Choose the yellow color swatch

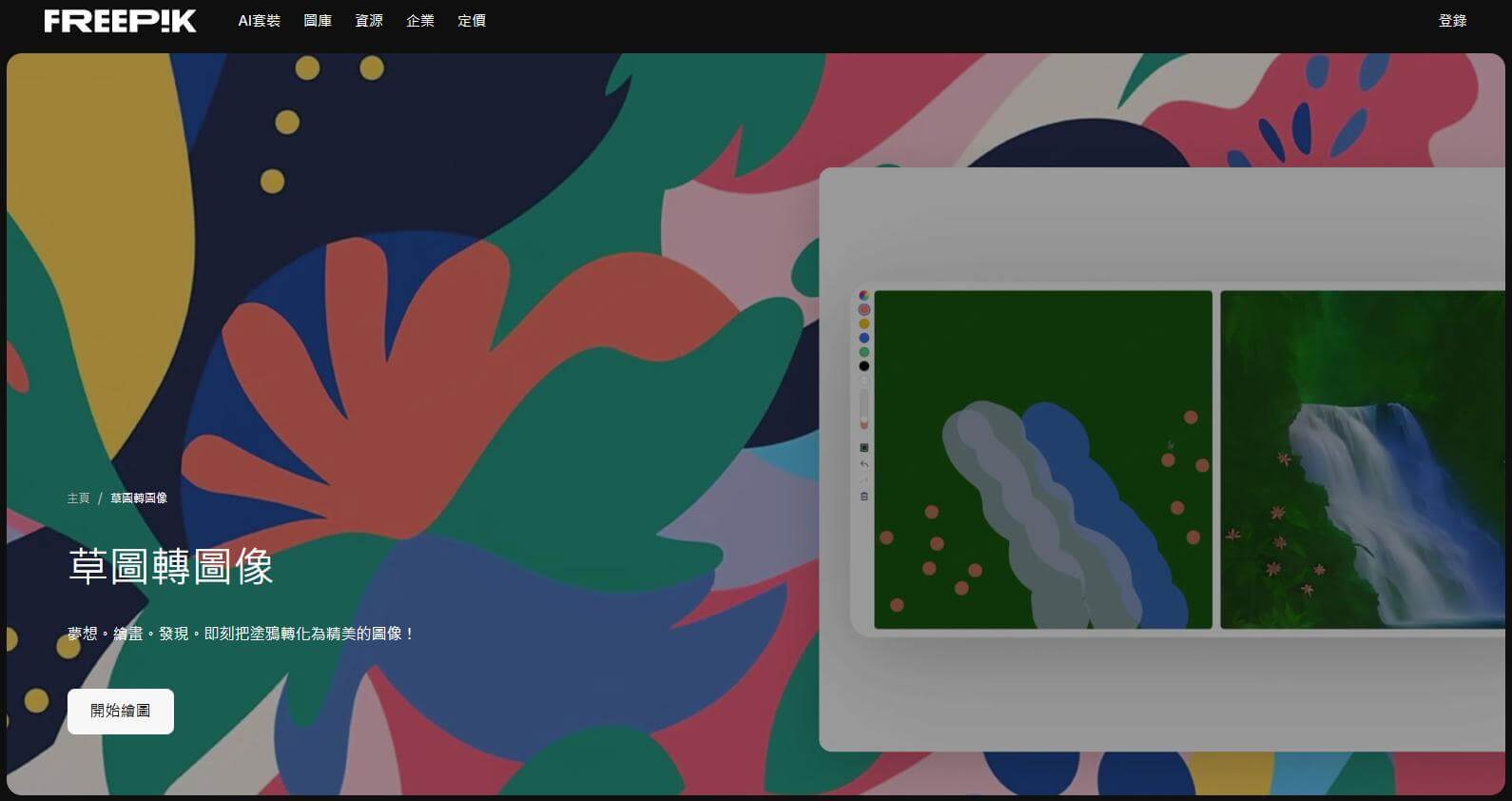pos(863,323)
